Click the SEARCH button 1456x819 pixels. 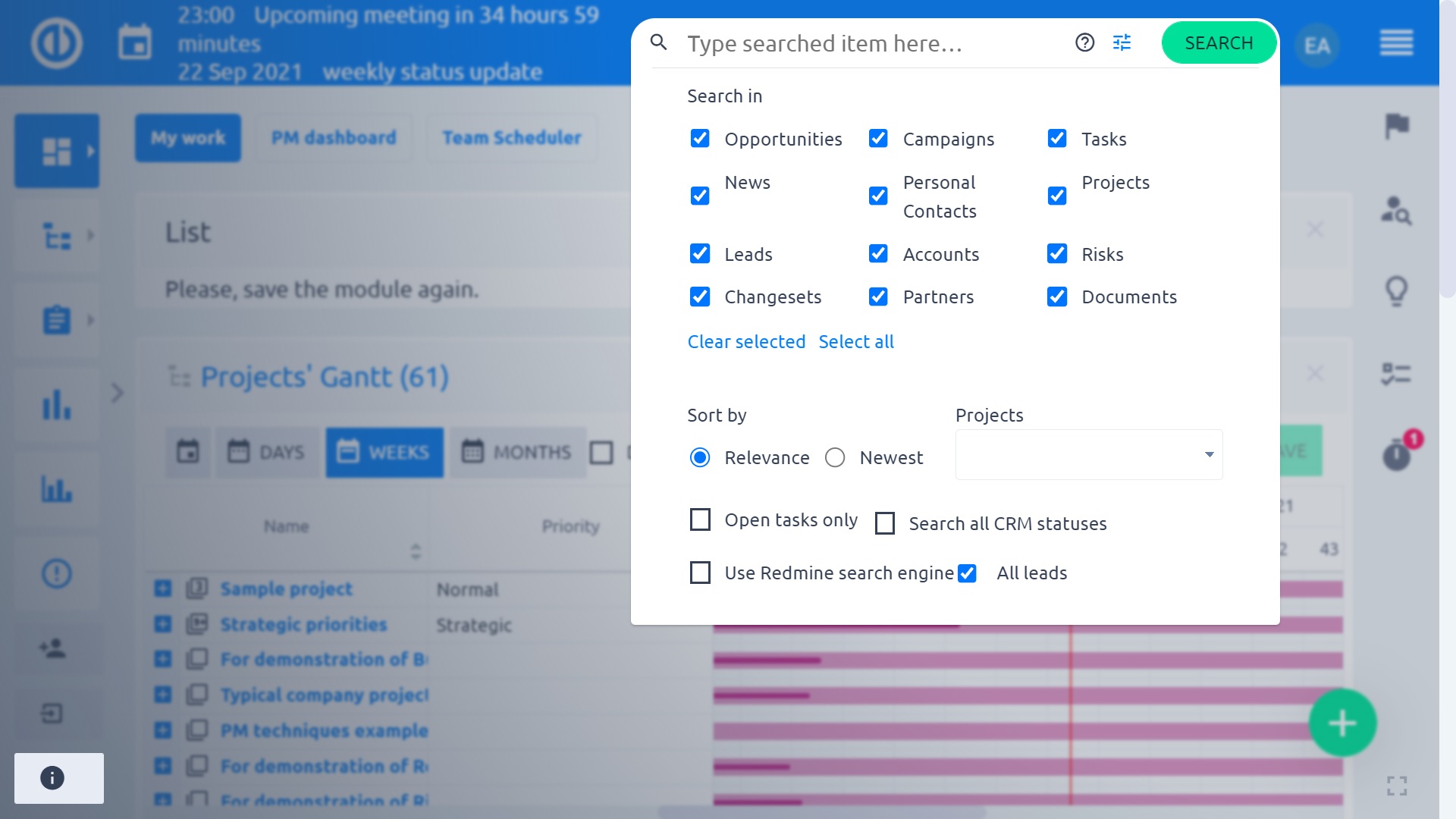coord(1218,43)
